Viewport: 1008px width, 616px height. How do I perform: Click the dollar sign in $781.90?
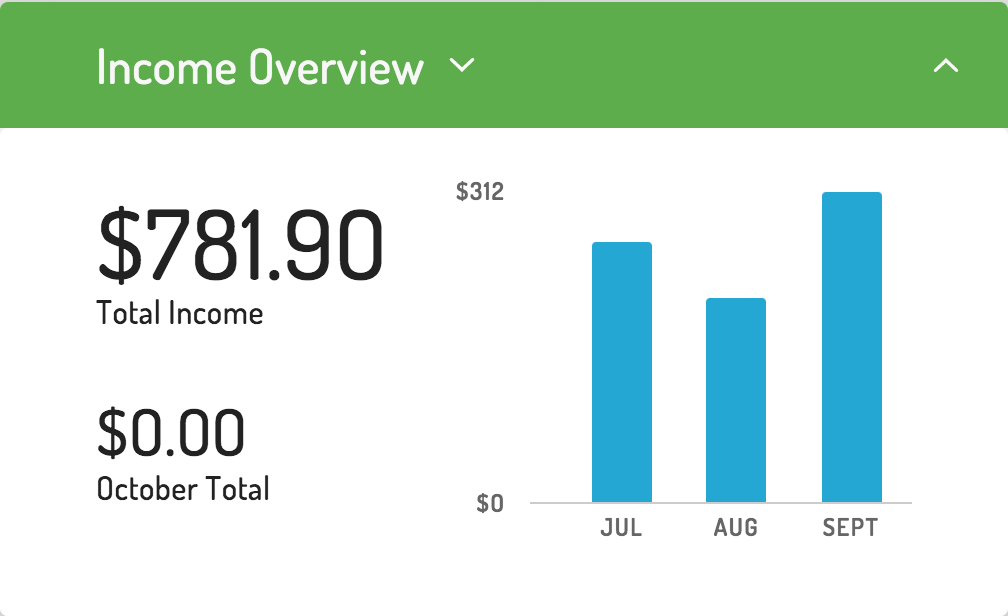[120, 246]
